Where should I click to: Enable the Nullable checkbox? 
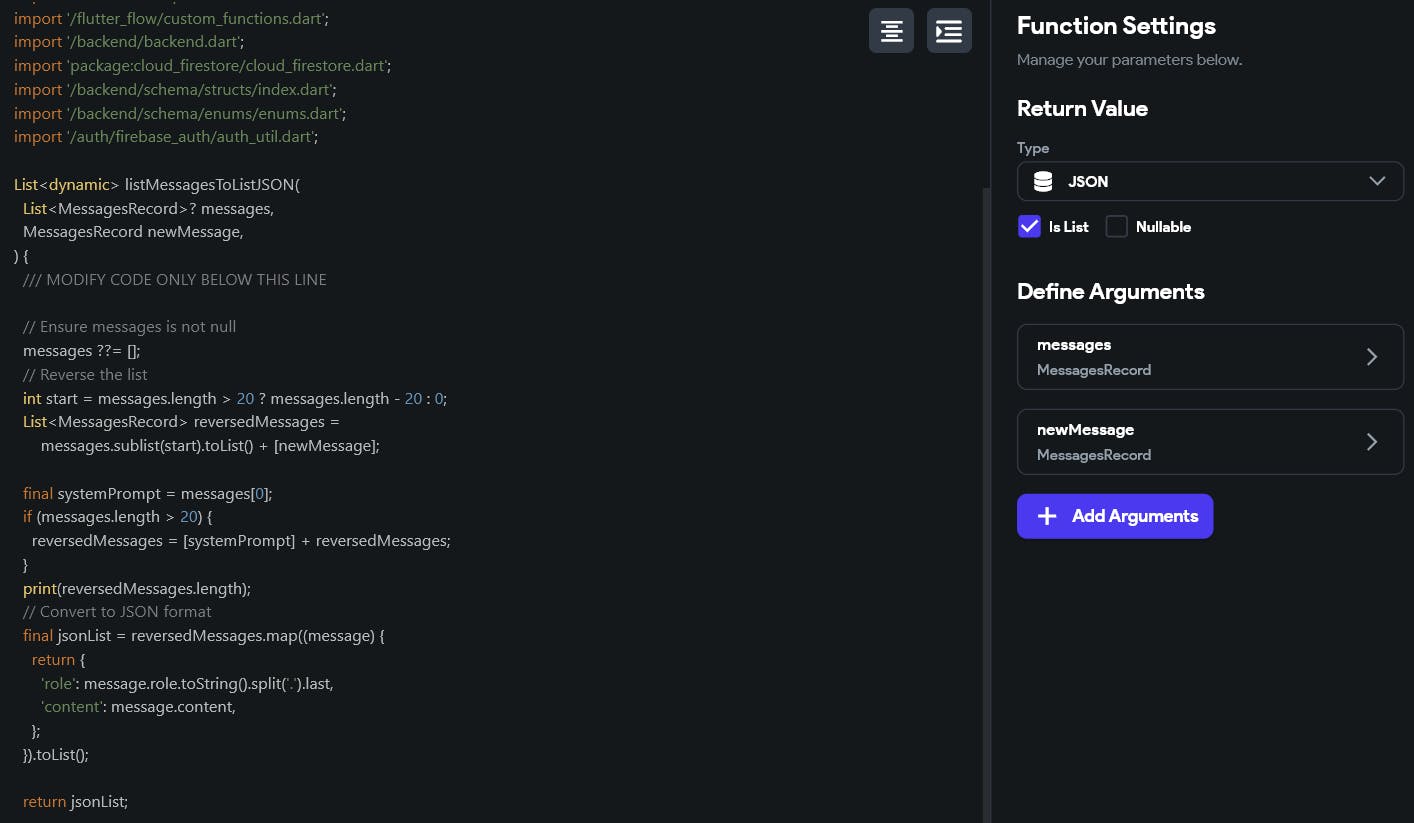coord(1116,227)
